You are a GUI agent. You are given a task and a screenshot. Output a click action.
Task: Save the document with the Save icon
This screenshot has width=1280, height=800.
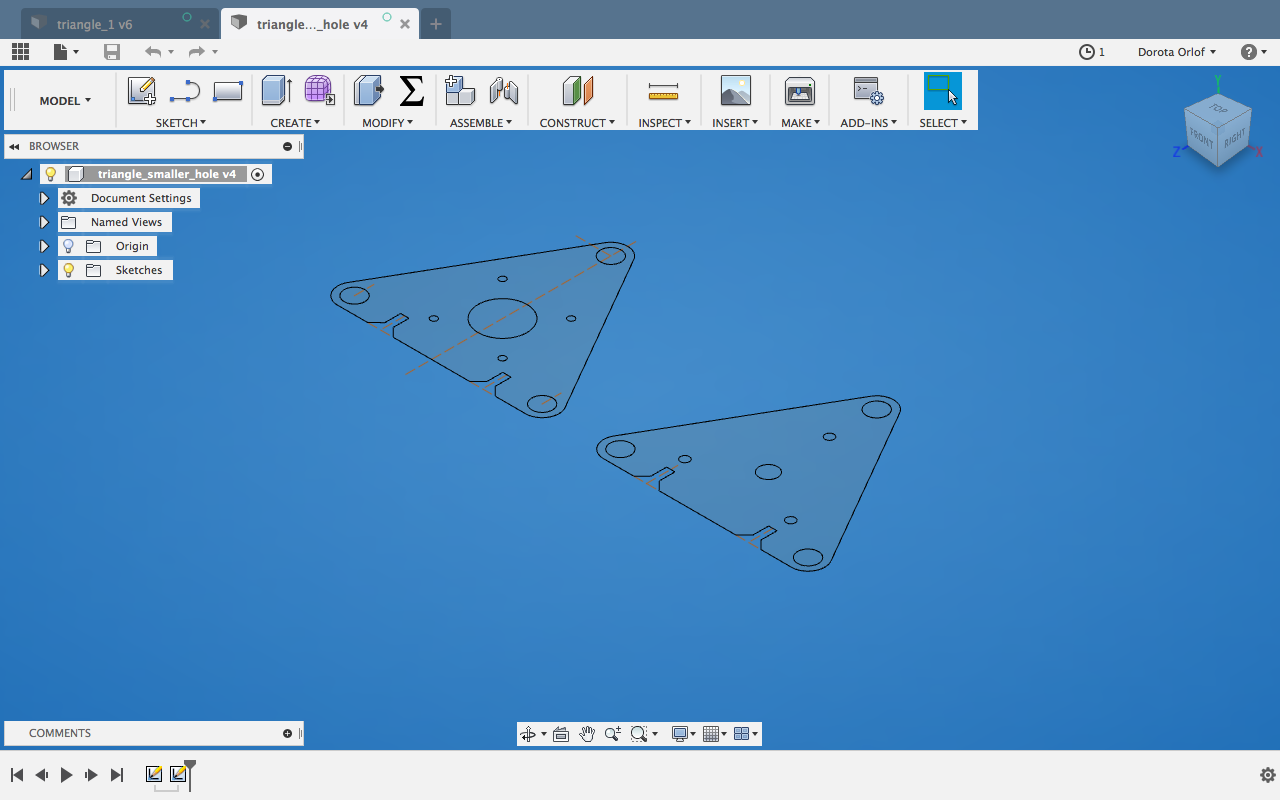pos(112,51)
